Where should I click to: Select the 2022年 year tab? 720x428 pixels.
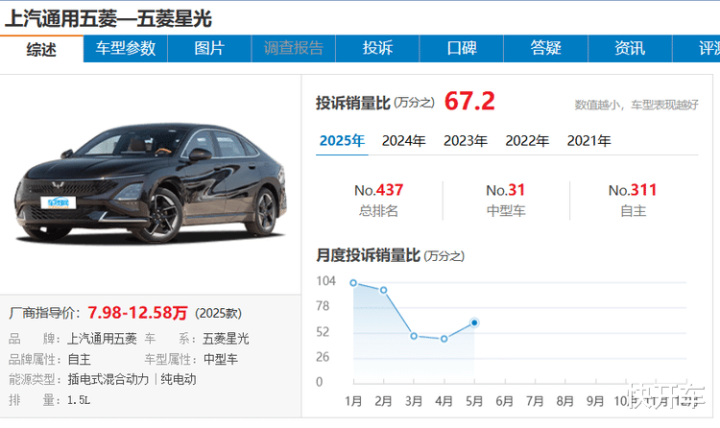527,141
